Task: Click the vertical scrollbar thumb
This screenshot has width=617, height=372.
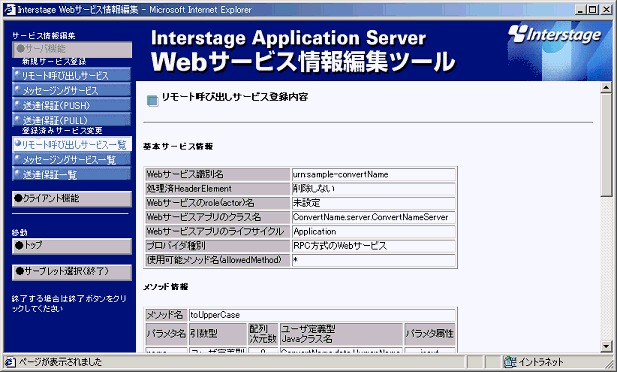Action: point(606,145)
